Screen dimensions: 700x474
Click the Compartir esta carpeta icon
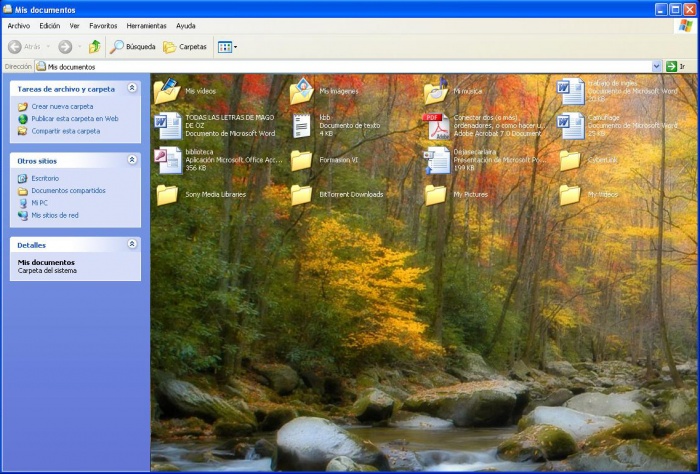click(22, 131)
